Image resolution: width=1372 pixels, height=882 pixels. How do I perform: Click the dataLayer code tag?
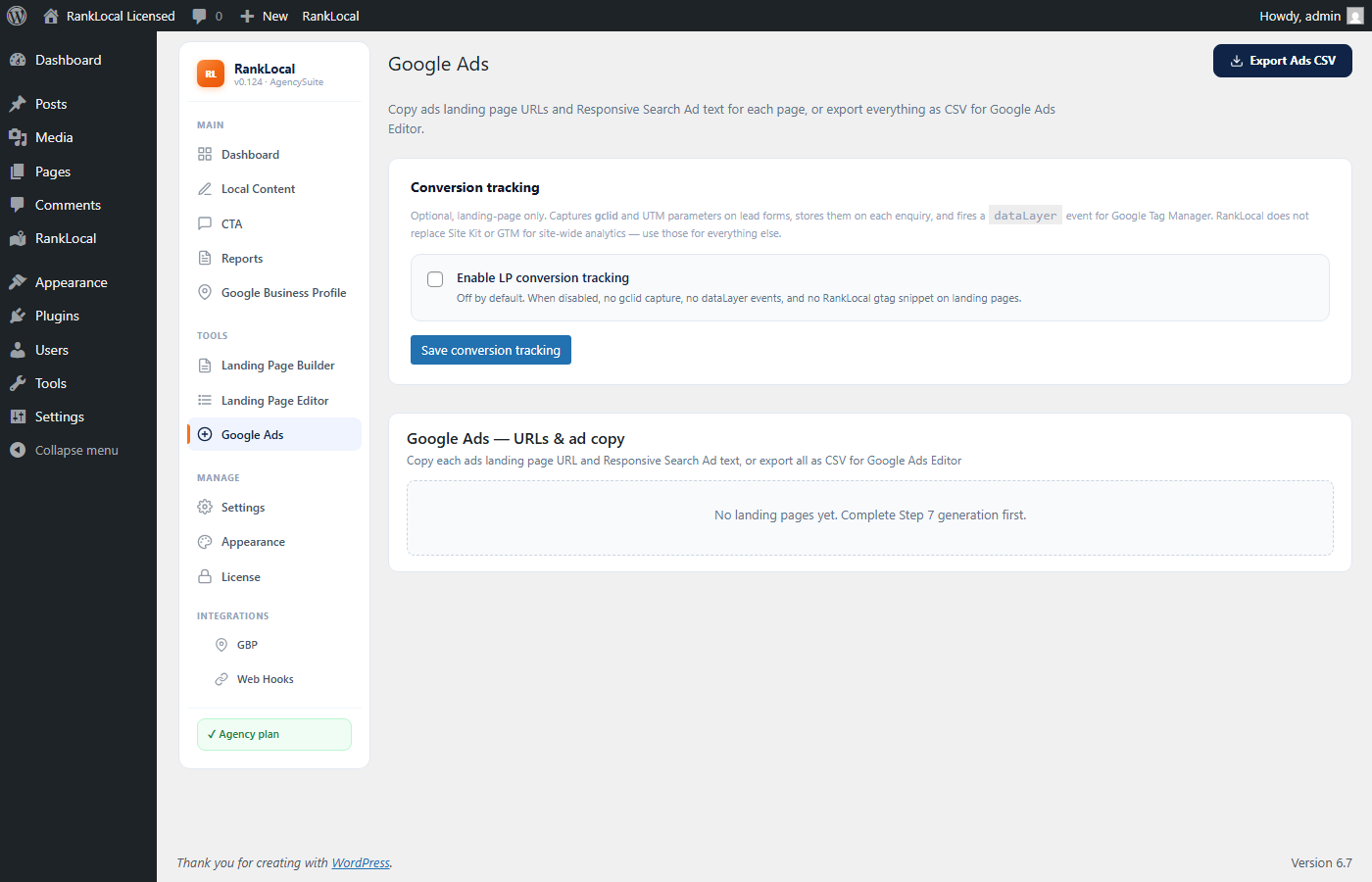(x=1025, y=216)
